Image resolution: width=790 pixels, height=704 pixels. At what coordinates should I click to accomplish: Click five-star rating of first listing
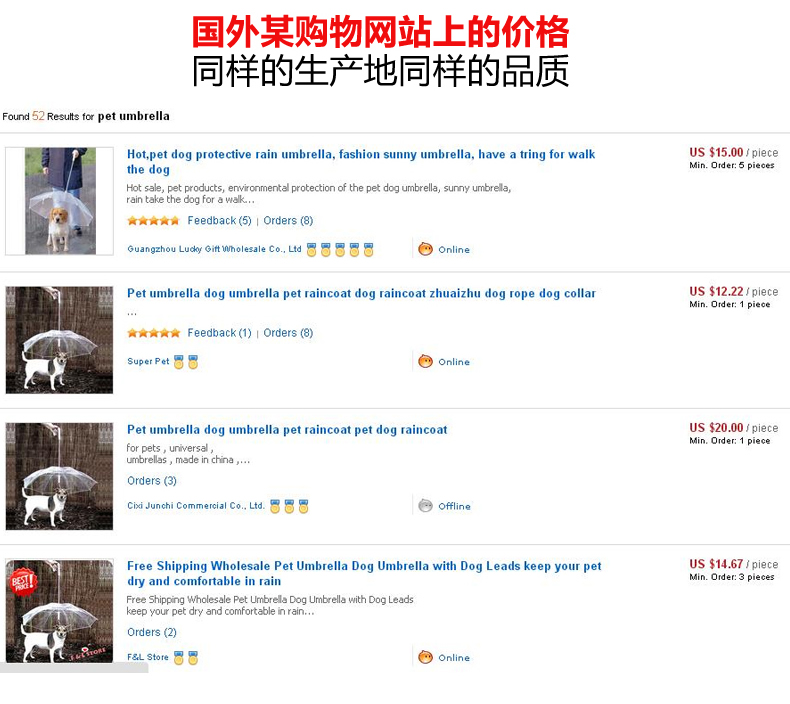(x=153, y=221)
